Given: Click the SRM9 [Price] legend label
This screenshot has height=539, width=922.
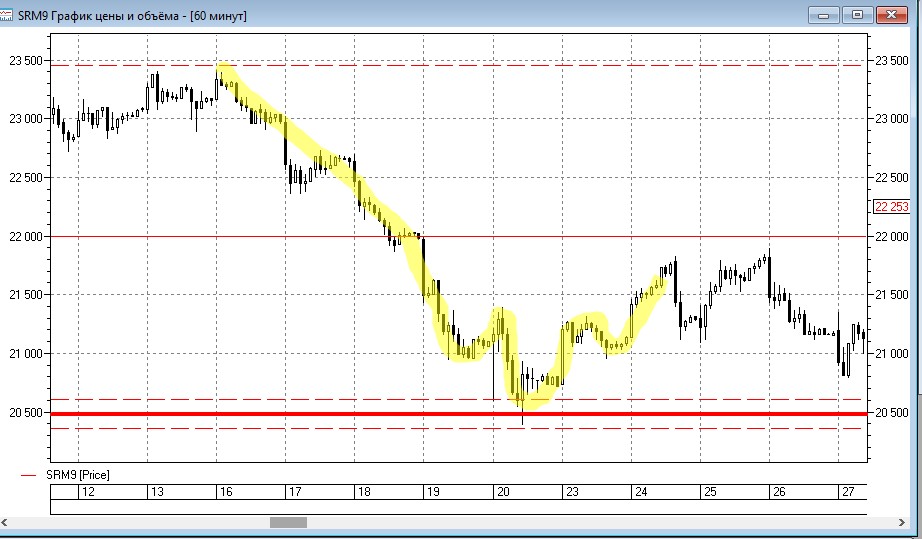Looking at the screenshot, I should [78, 475].
